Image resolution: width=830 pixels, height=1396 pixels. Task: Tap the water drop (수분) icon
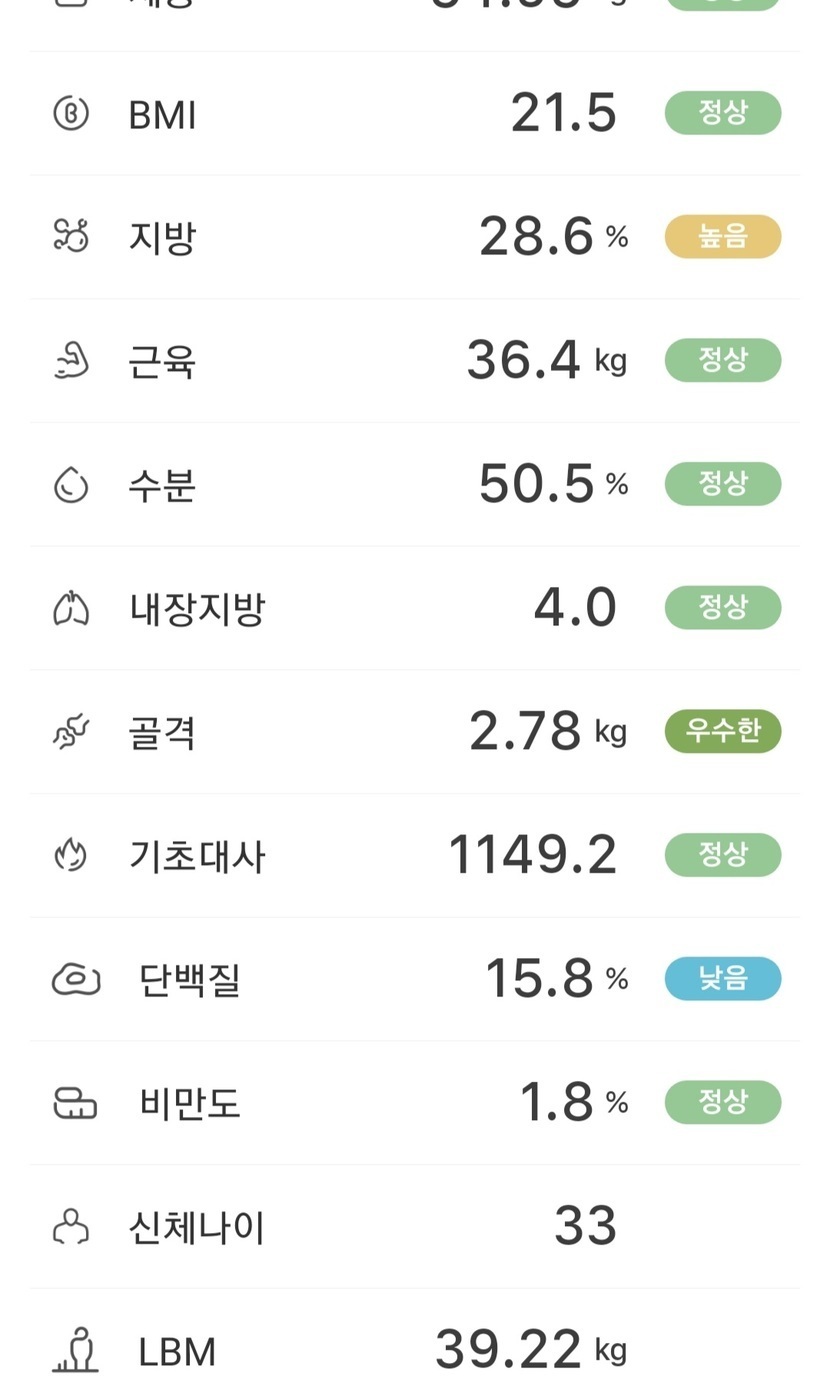(71, 485)
